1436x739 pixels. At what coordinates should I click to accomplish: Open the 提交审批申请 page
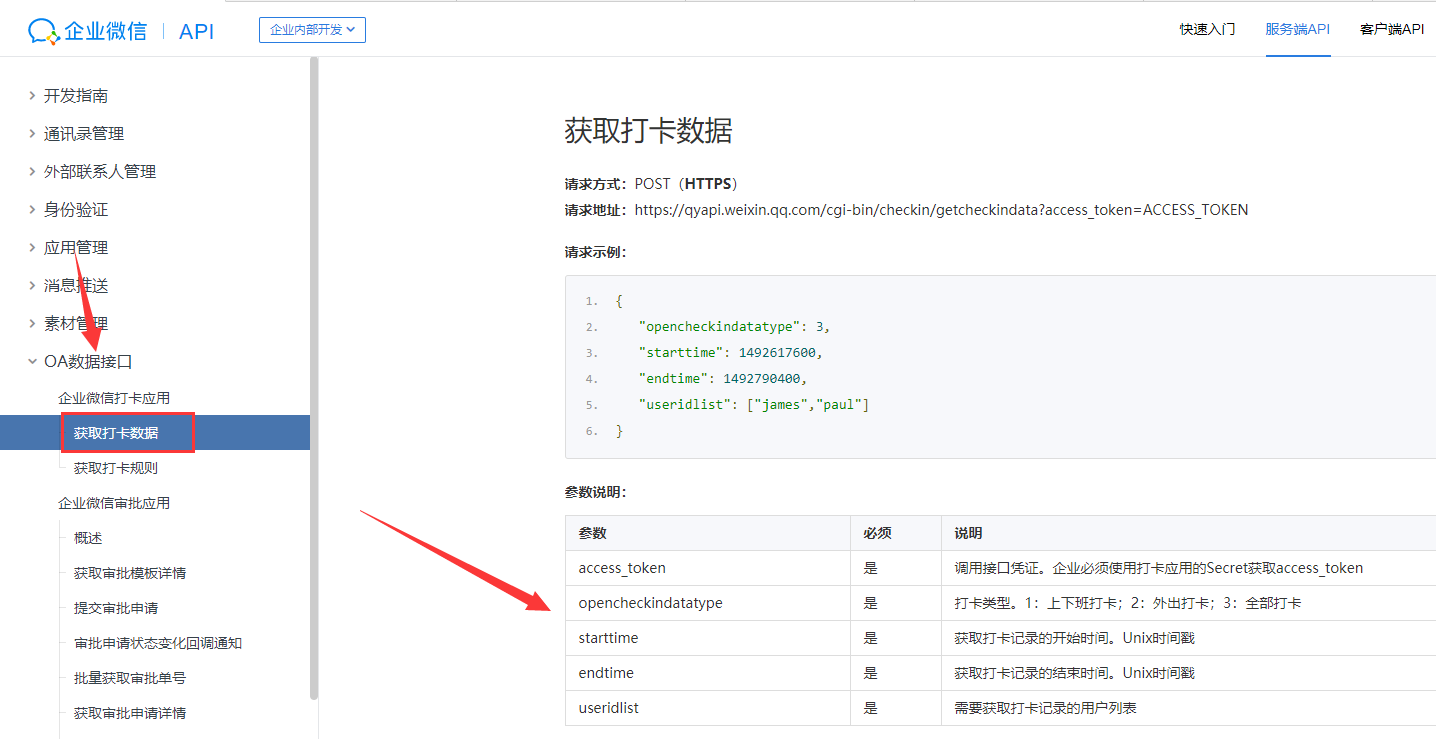(116, 608)
